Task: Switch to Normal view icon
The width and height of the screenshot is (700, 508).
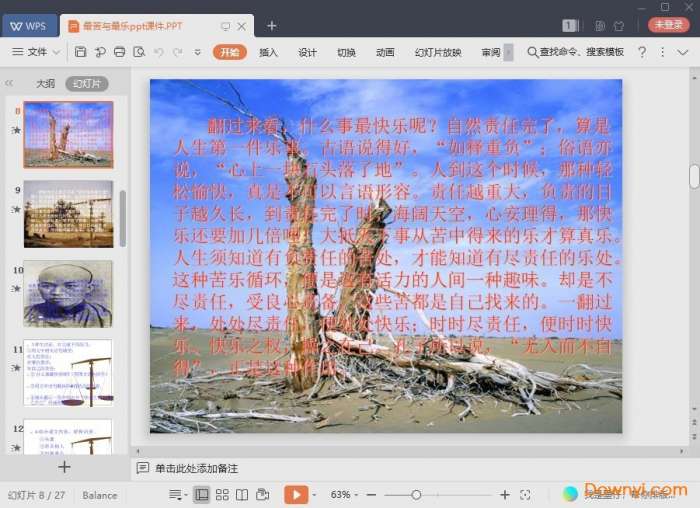Action: pyautogui.click(x=202, y=495)
